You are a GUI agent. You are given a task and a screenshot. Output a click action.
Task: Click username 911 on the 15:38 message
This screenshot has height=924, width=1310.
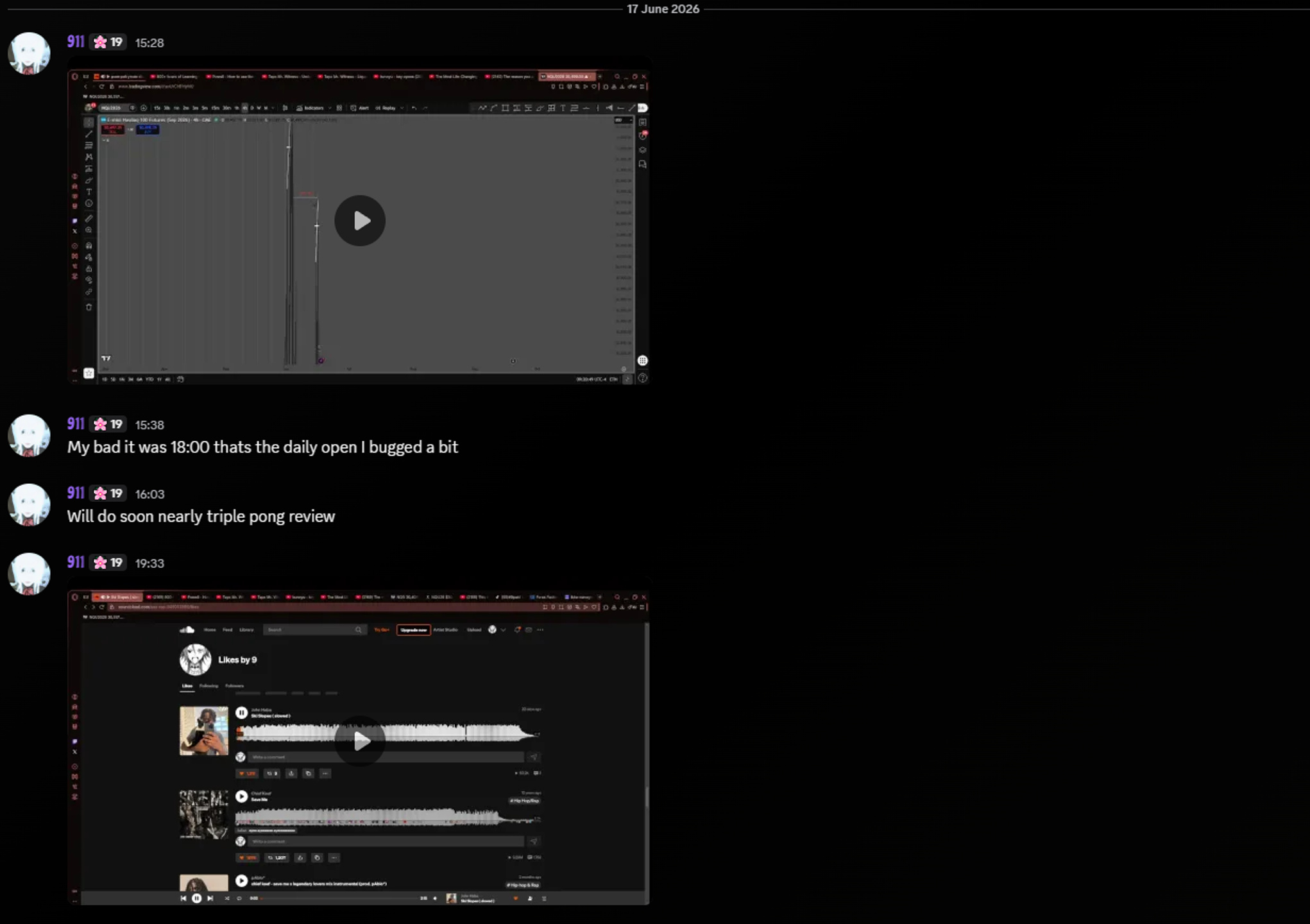pos(76,424)
